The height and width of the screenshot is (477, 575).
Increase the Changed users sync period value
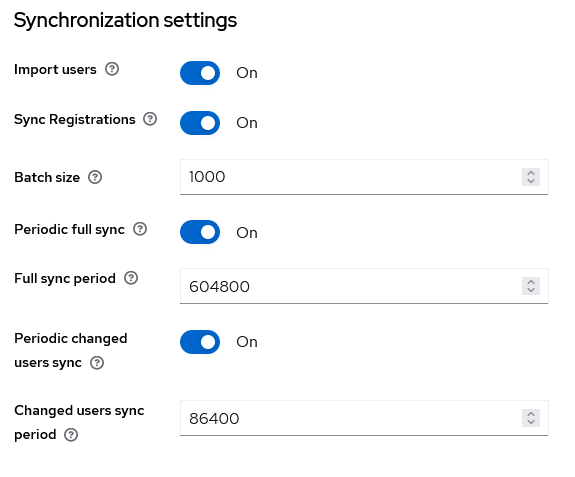[x=531, y=414]
